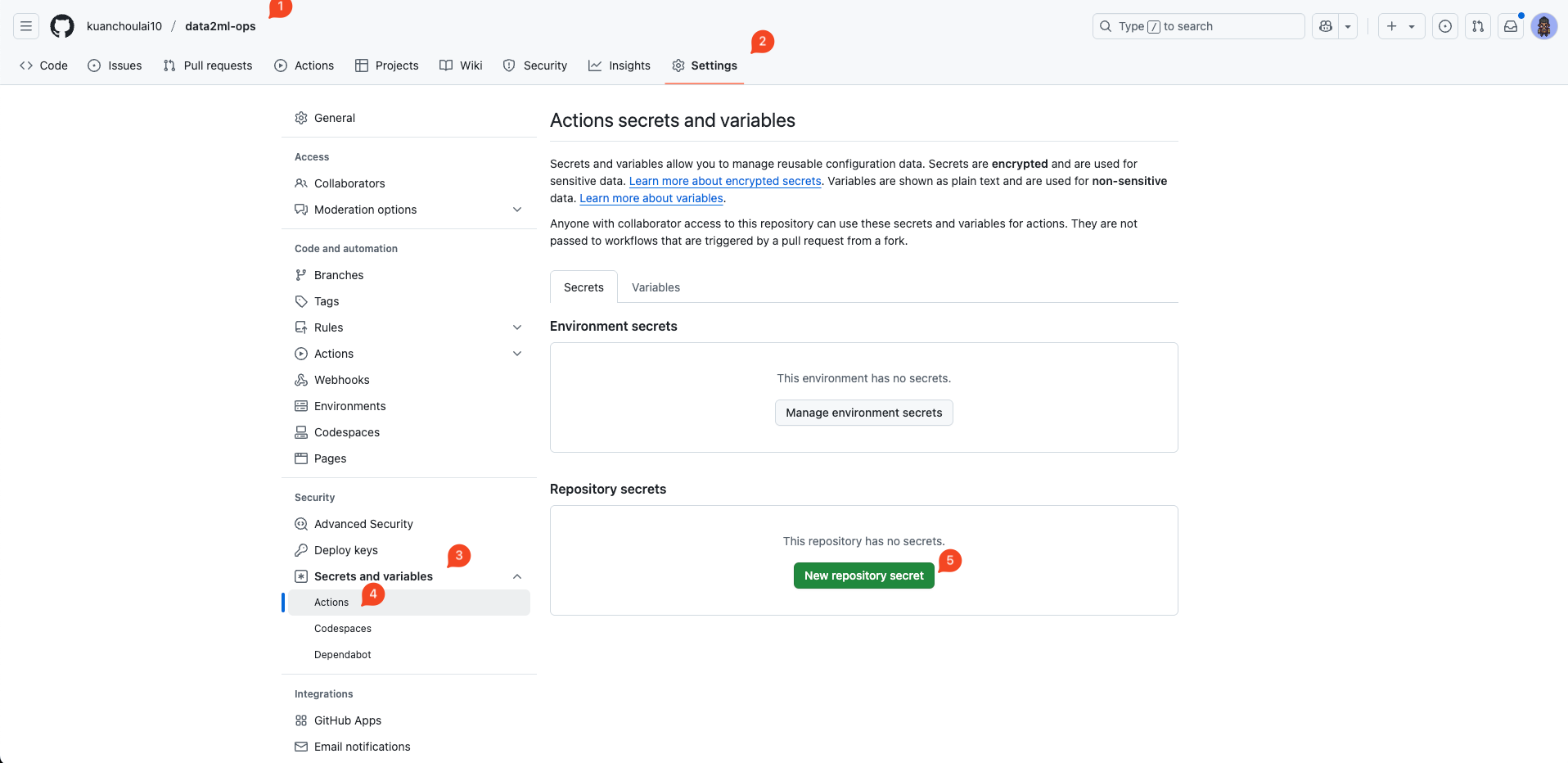
Task: Open Advanced Security settings
Action: pos(409,524)
